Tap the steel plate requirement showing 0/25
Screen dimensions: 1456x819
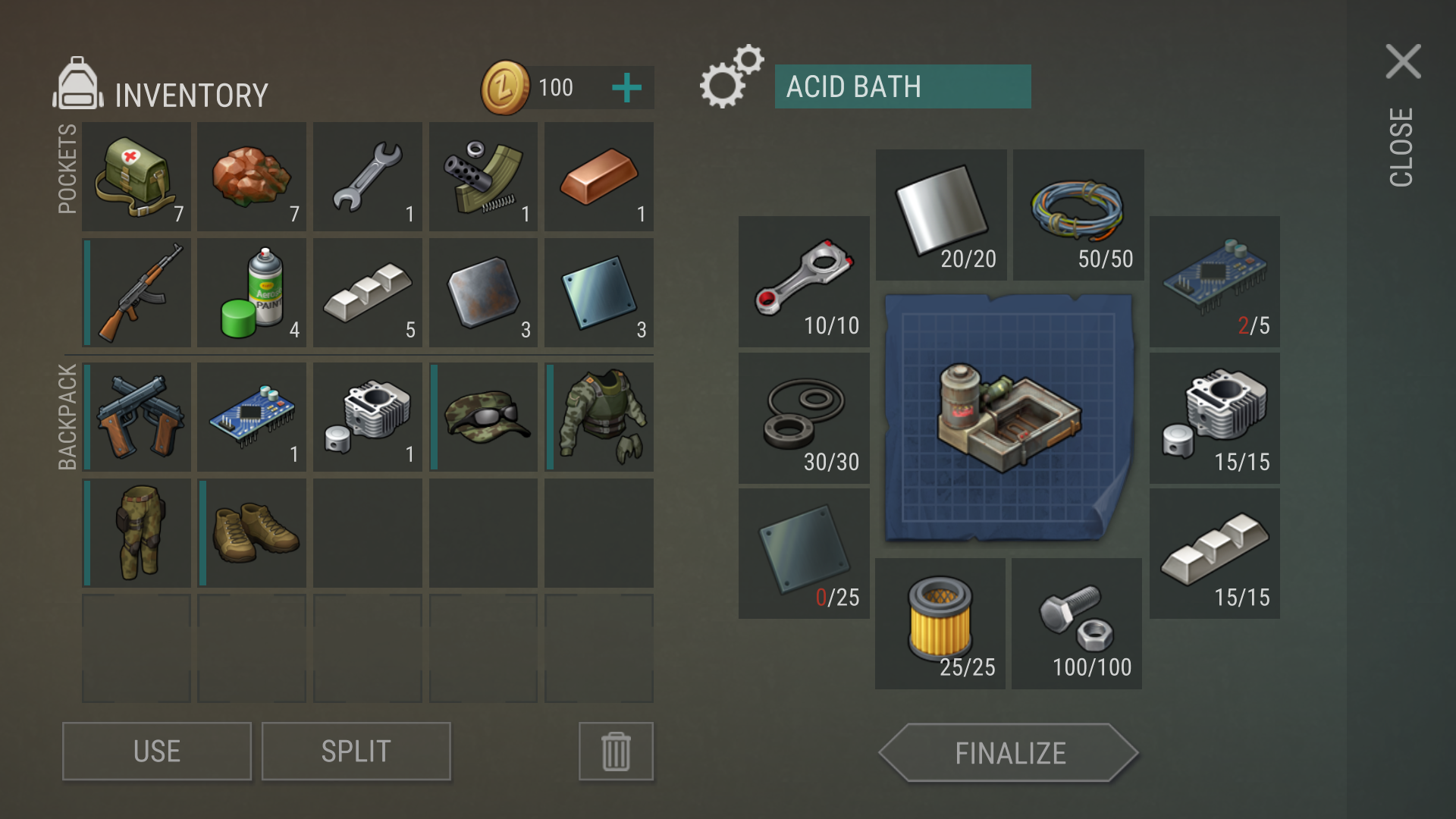click(x=804, y=554)
